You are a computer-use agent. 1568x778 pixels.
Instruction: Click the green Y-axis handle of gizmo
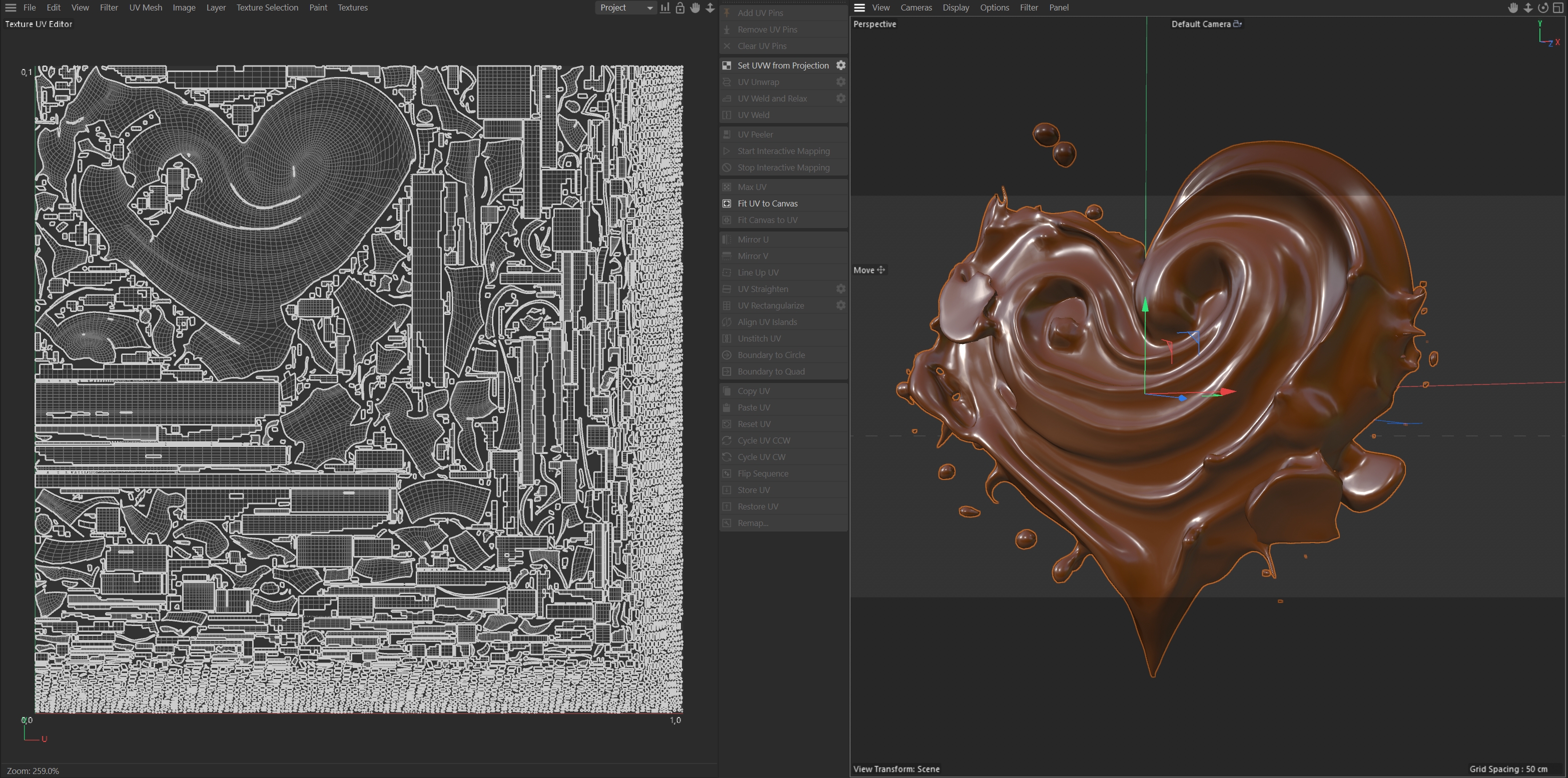[x=1145, y=305]
